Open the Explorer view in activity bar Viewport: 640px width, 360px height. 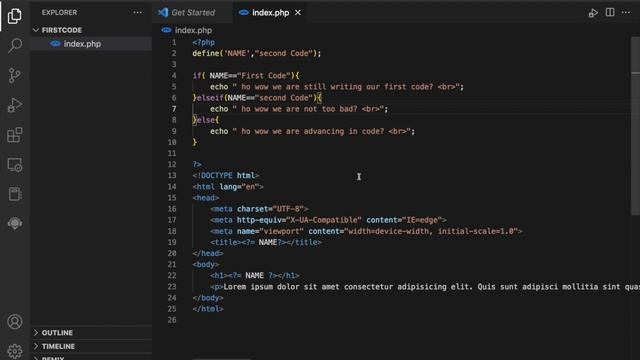pos(15,16)
